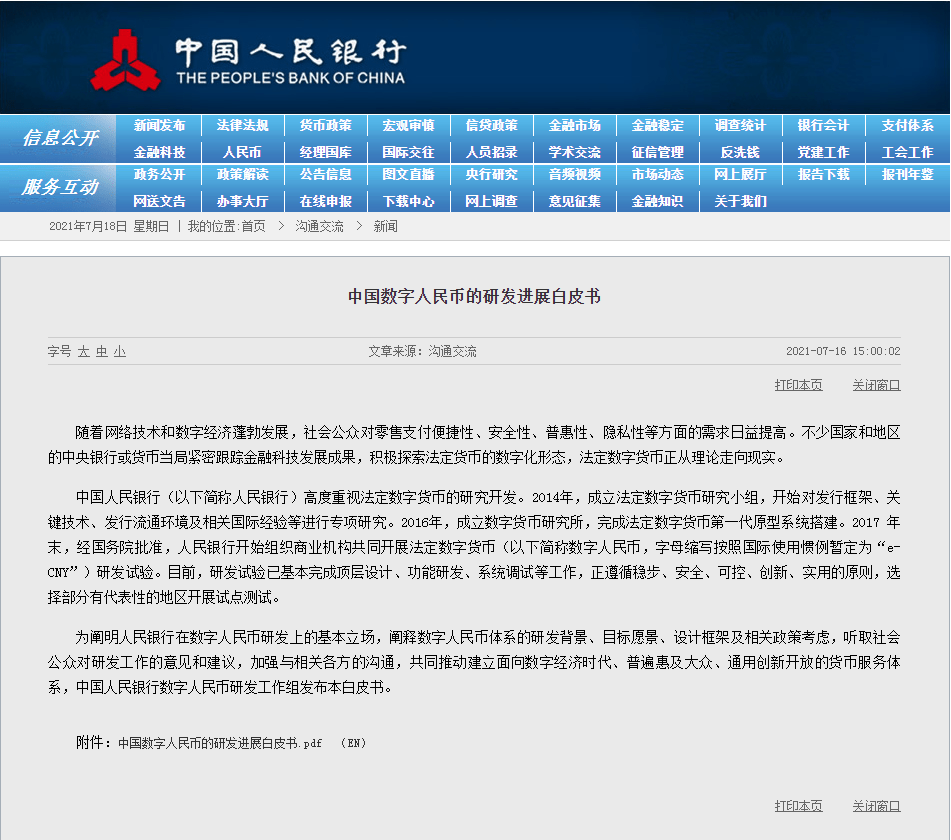The image size is (951, 840).
Task: Open 金融市场 navigation link
Action: tap(574, 126)
